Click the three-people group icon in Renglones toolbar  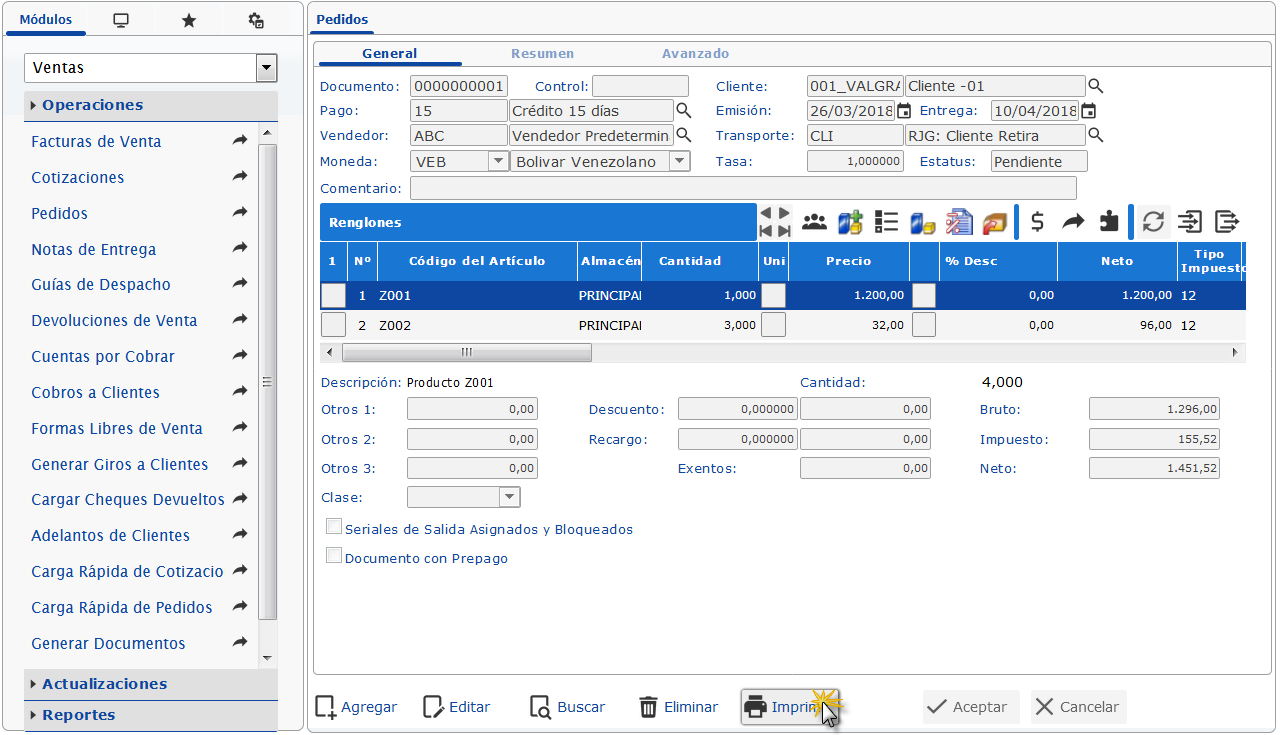(x=814, y=222)
